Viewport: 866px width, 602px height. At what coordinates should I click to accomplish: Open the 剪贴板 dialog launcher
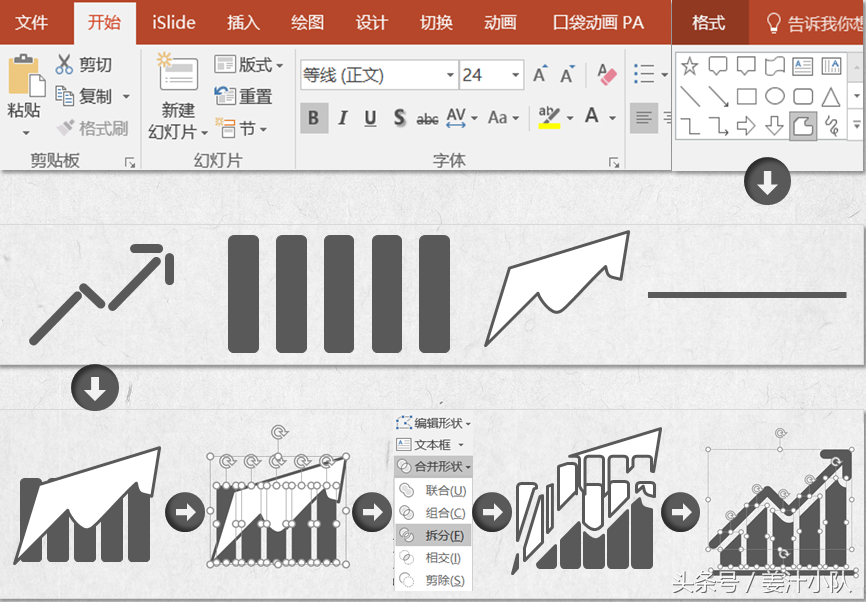pos(130,162)
